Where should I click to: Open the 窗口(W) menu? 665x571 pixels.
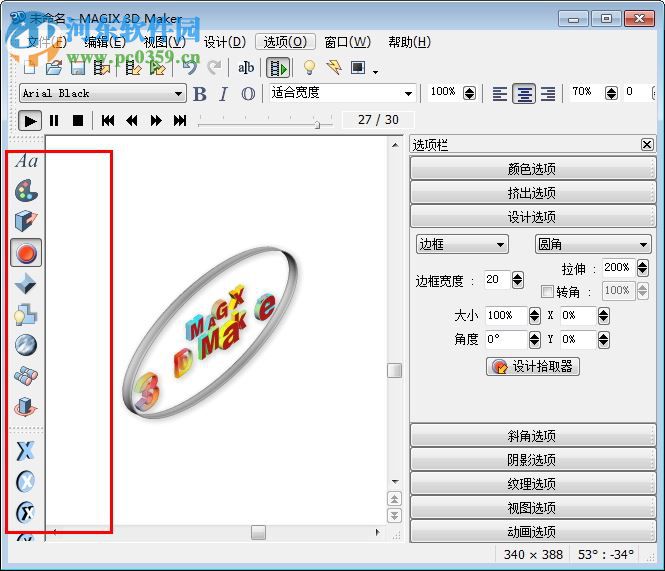(x=347, y=42)
